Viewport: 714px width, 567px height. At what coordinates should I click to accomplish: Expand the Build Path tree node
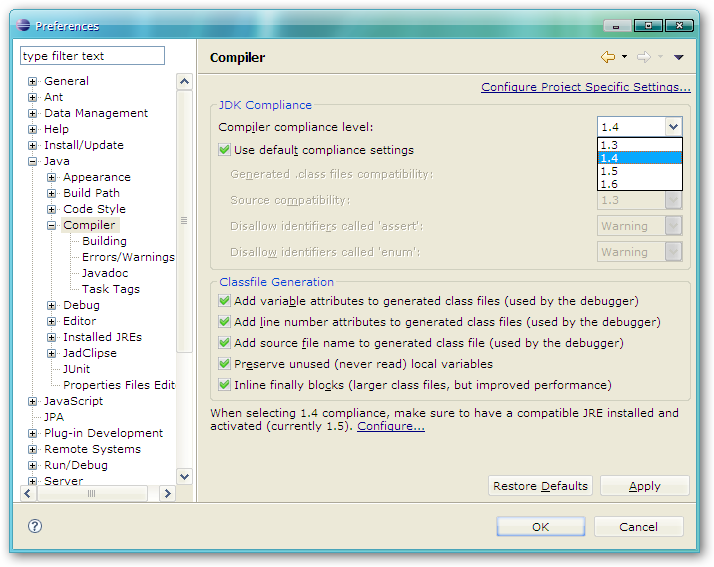point(51,193)
